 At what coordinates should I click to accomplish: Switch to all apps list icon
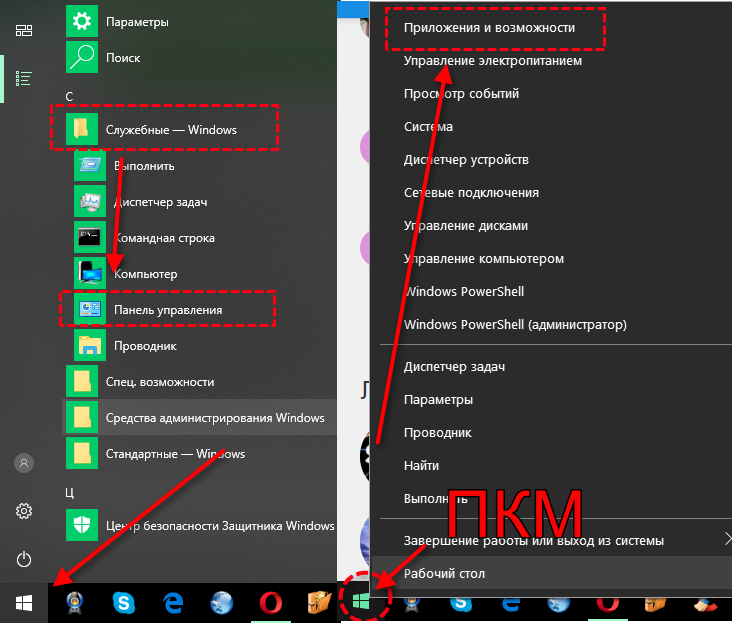coord(24,78)
